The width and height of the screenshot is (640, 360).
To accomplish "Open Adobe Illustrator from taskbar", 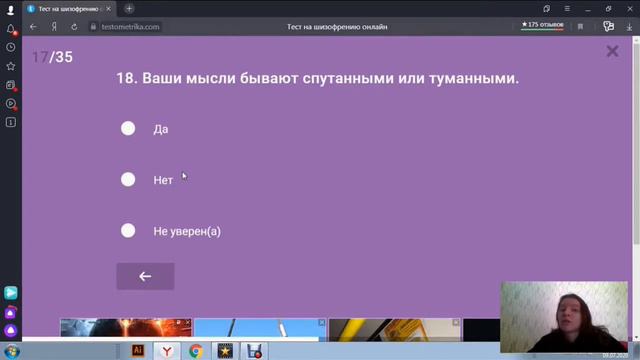I will [x=138, y=351].
